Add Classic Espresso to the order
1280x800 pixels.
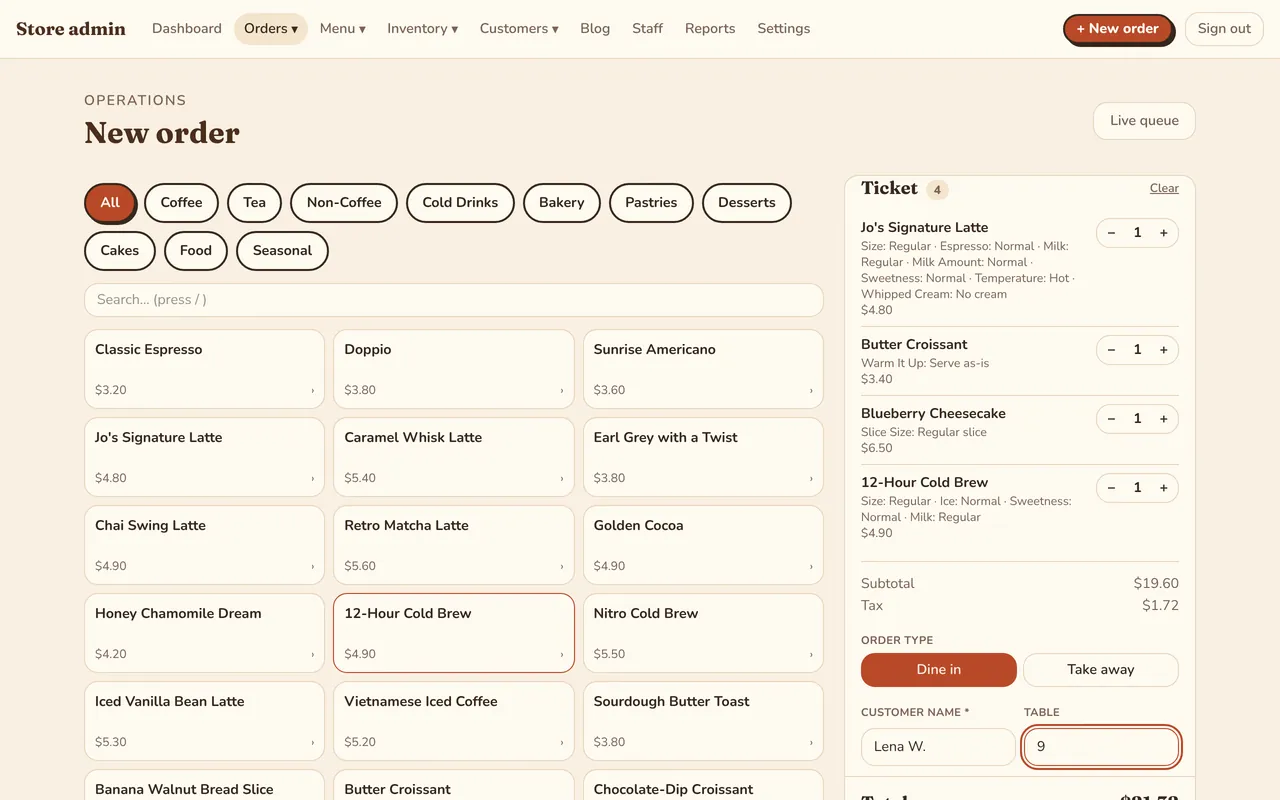pos(205,369)
